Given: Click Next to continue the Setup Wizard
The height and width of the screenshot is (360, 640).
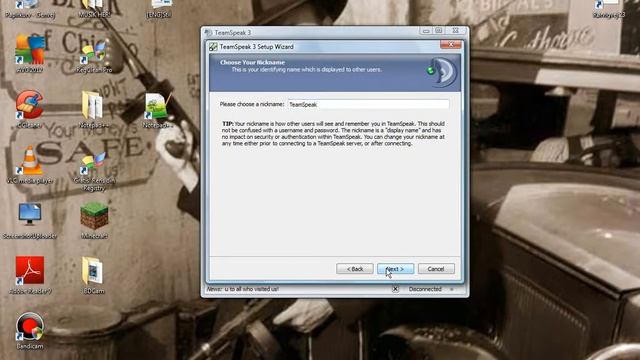Looking at the screenshot, I should (x=395, y=269).
